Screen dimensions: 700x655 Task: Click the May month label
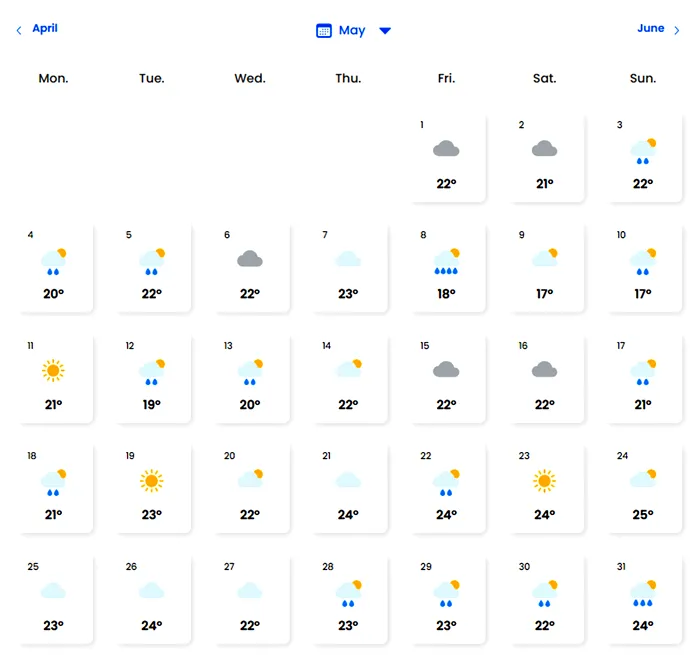click(352, 31)
